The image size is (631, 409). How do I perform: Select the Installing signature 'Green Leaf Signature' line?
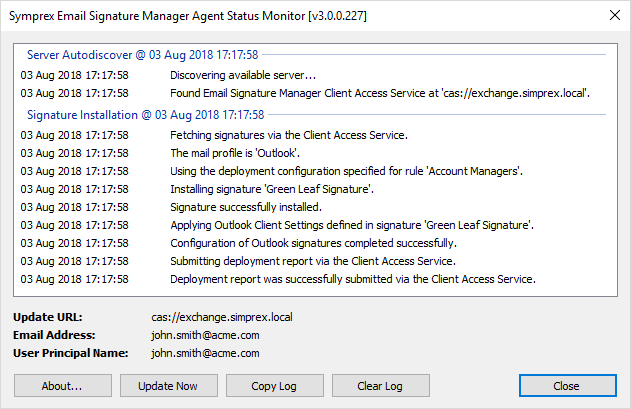click(272, 189)
